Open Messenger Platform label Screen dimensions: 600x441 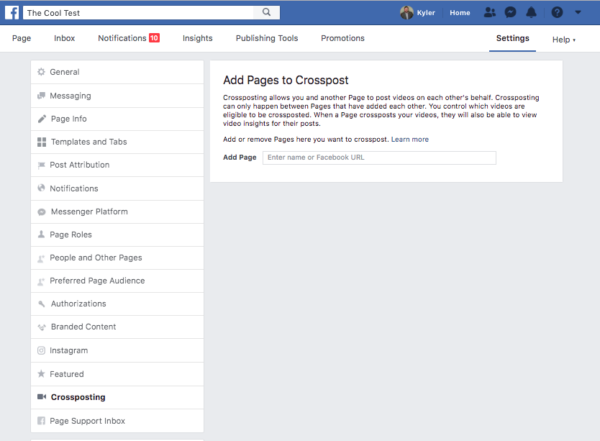click(x=89, y=212)
